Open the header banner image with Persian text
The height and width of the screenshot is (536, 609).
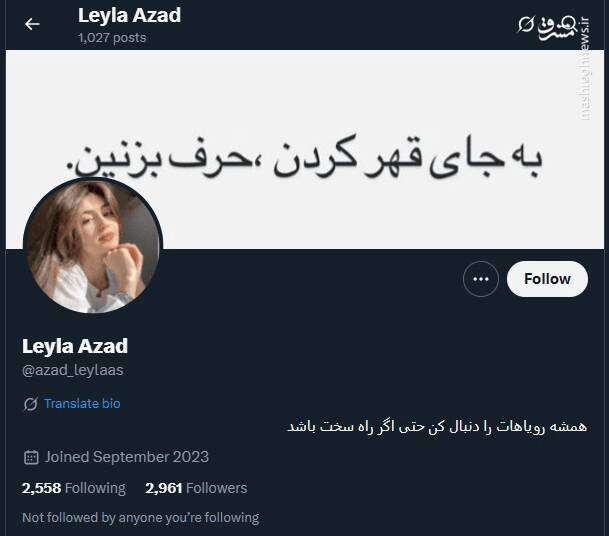pyautogui.click(x=305, y=150)
